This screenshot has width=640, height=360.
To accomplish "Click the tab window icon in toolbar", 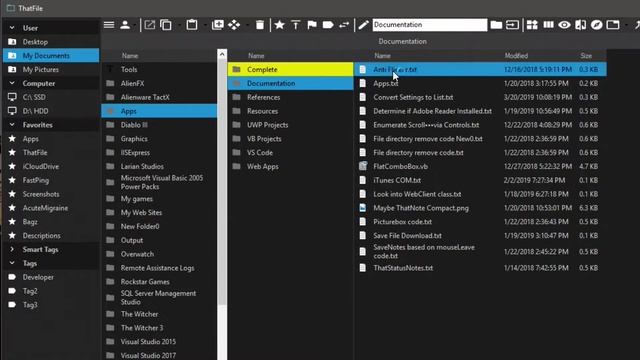I will click(613, 25).
